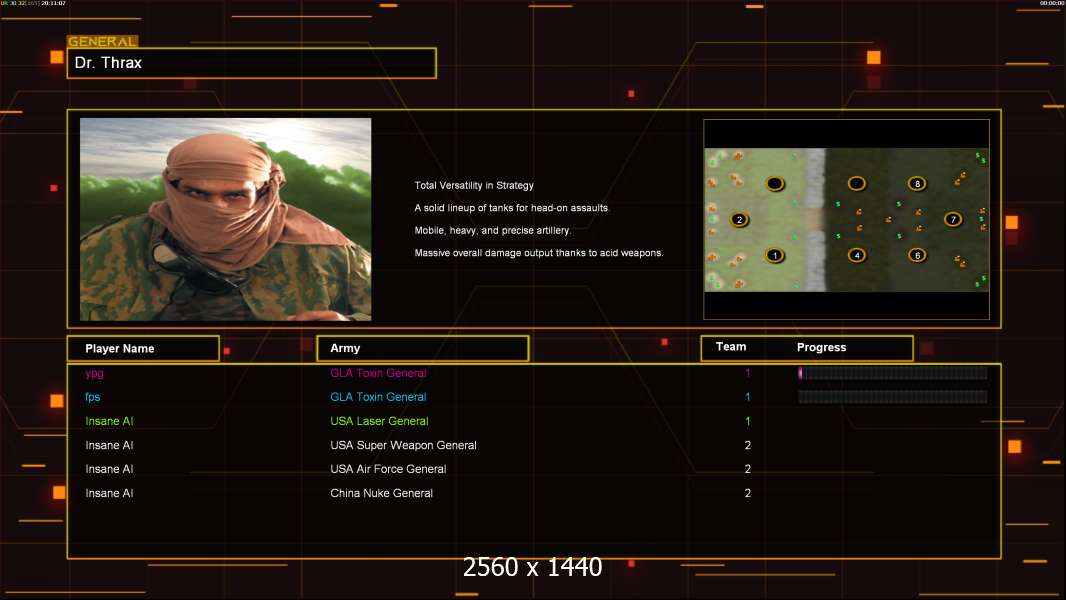Click the USA Laser General army text

click(x=379, y=421)
